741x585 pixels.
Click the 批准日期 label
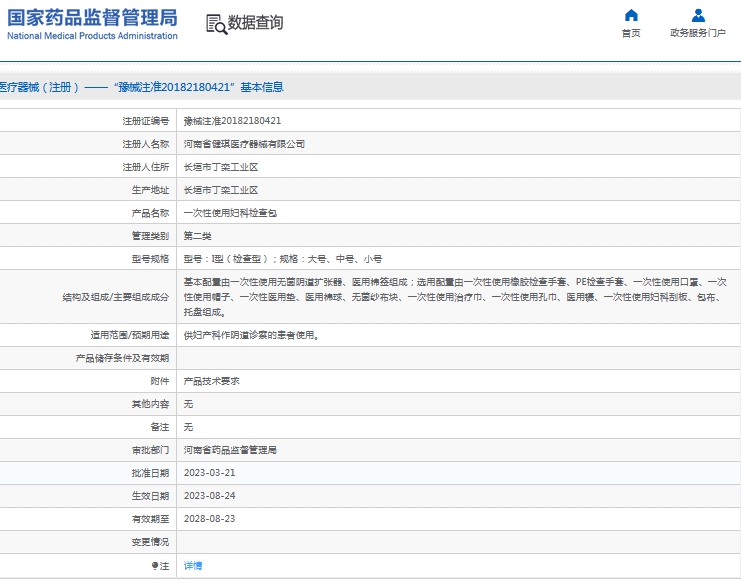point(150,473)
